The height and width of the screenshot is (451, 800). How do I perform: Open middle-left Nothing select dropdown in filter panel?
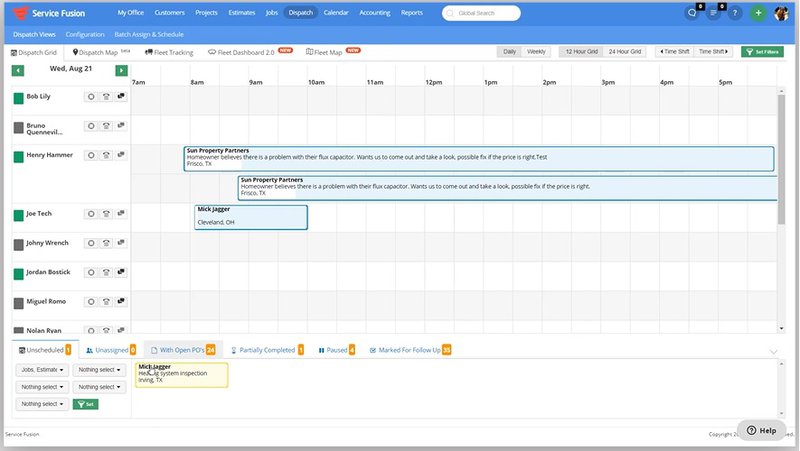[x=42, y=387]
